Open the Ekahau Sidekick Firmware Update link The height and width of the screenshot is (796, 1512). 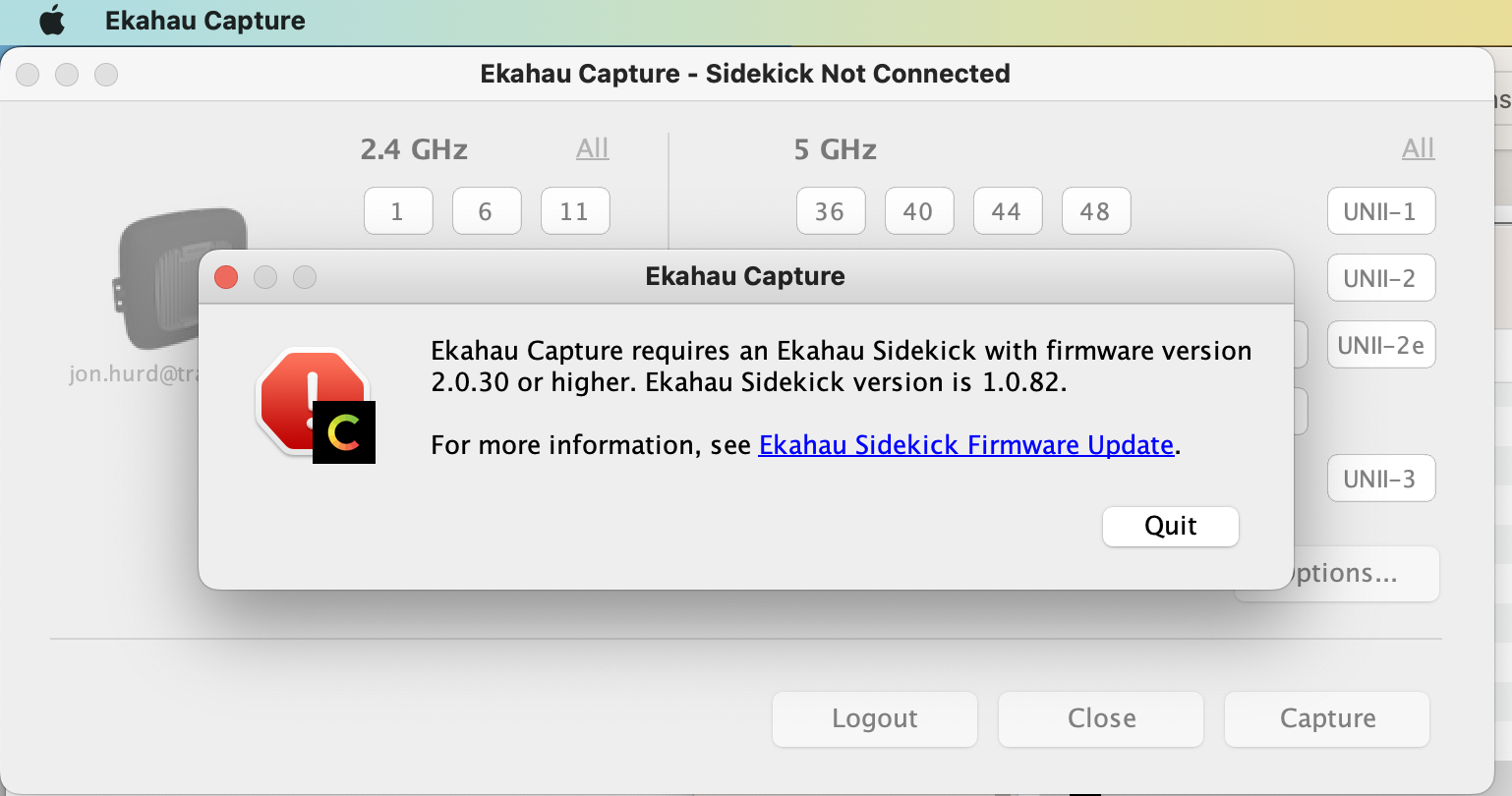(965, 445)
